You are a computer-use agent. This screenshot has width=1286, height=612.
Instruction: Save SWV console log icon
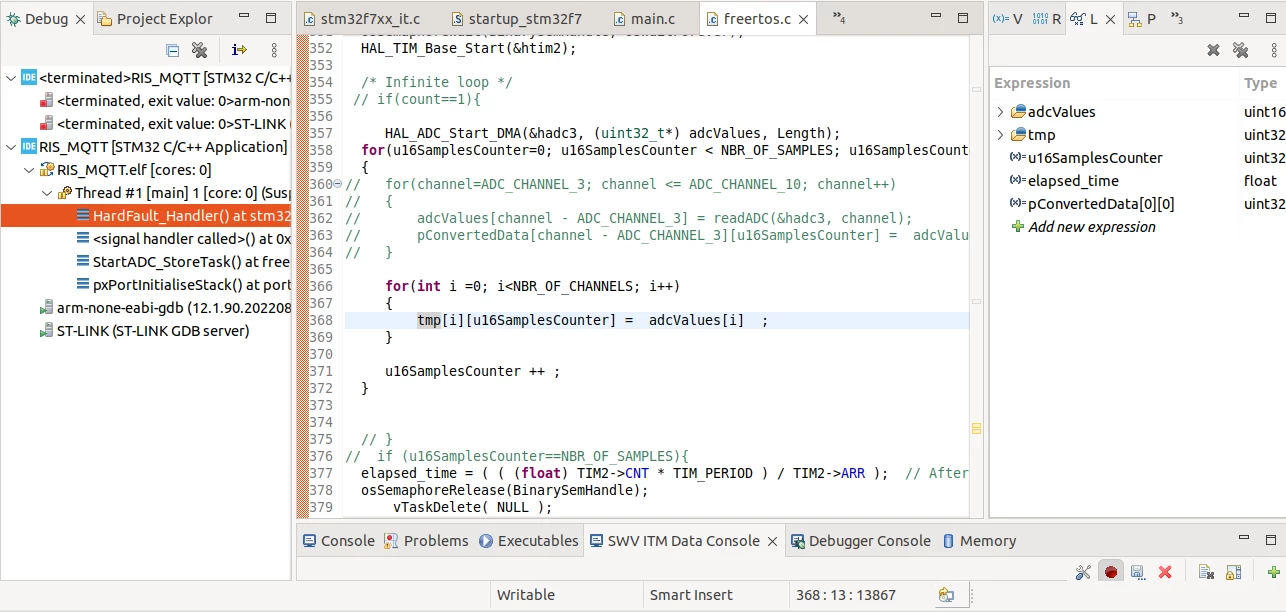(1138, 572)
